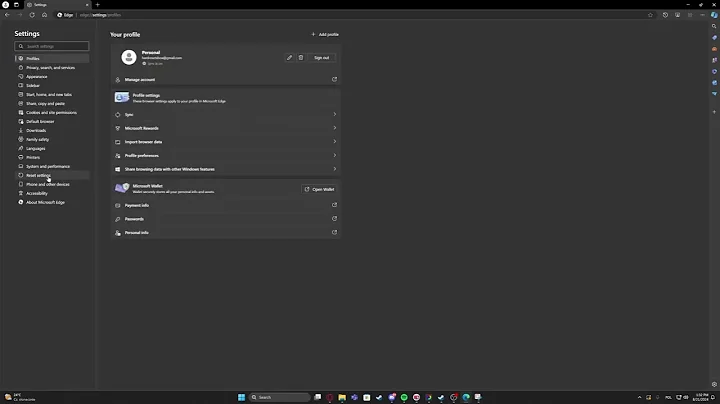Viewport: 720px width, 404px height.
Task: Open the weather widget on taskbar
Action: 19,397
